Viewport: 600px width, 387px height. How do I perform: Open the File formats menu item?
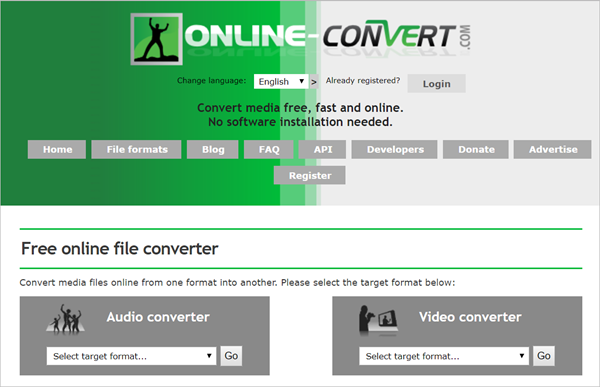pos(137,149)
